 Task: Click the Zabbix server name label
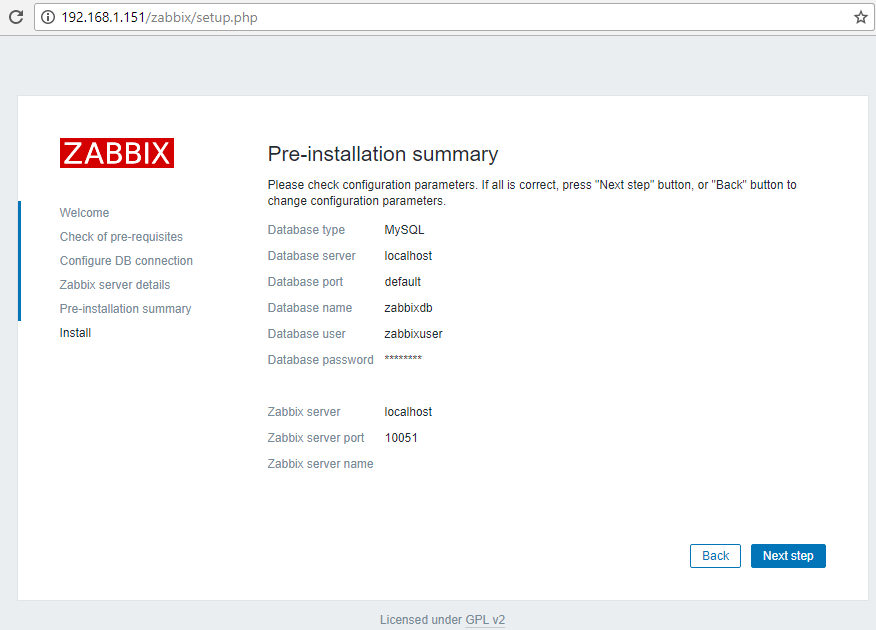pos(321,464)
